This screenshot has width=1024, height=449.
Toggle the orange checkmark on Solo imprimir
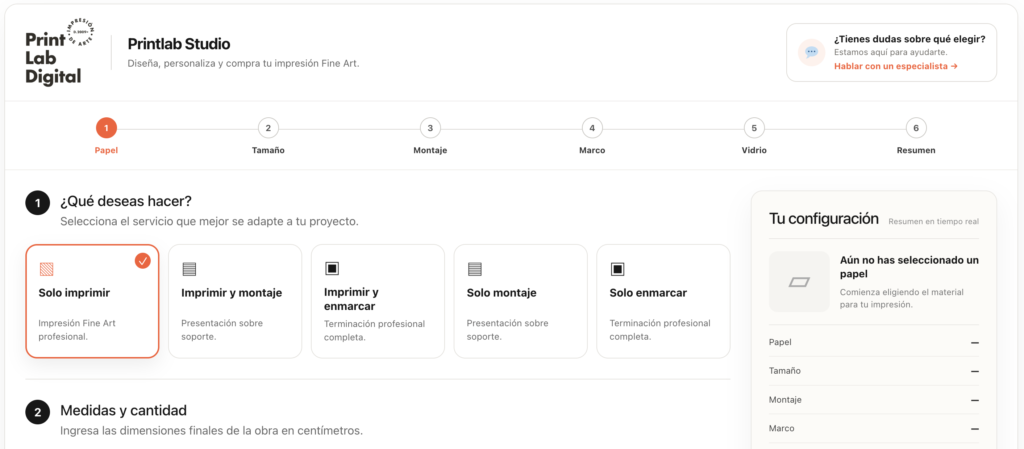click(143, 260)
